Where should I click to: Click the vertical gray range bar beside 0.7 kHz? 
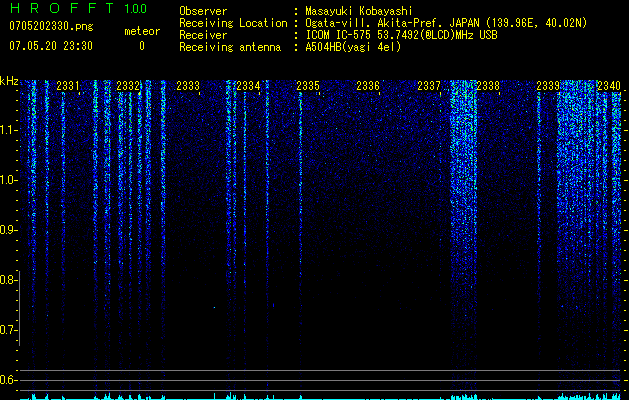click(x=19, y=308)
